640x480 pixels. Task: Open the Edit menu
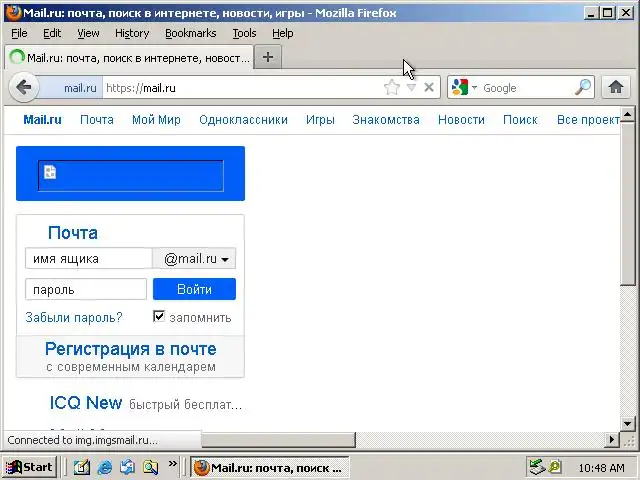coord(52,33)
